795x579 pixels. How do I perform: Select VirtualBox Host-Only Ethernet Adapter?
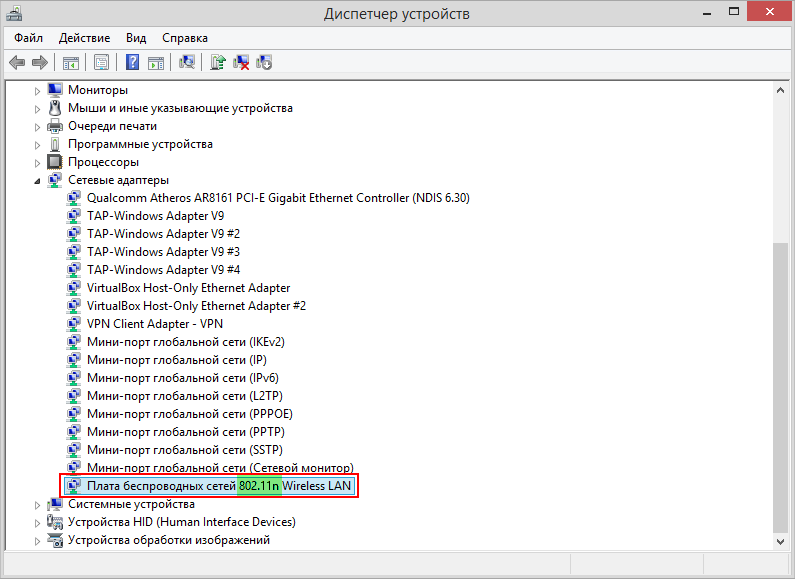click(188, 287)
